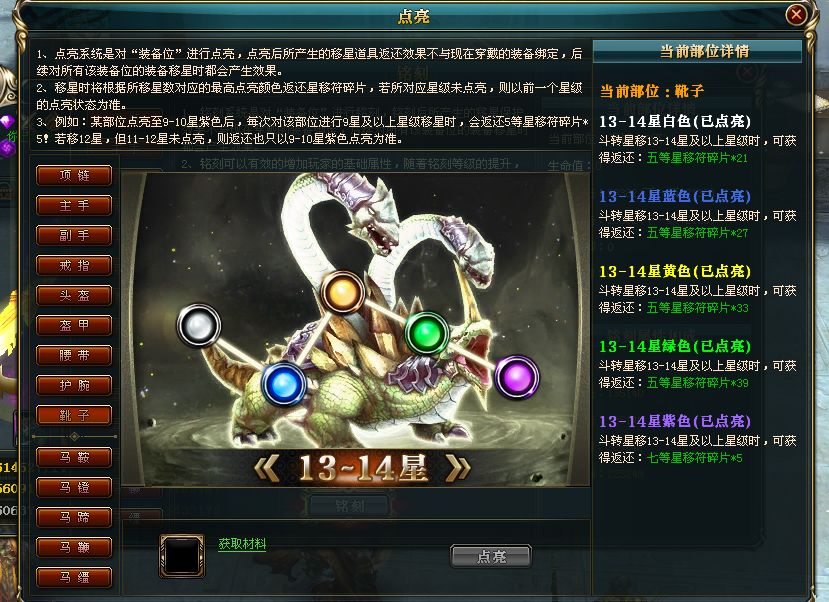This screenshot has height=602, width=829.
Task: Click the empty material item slot
Action: (182, 555)
